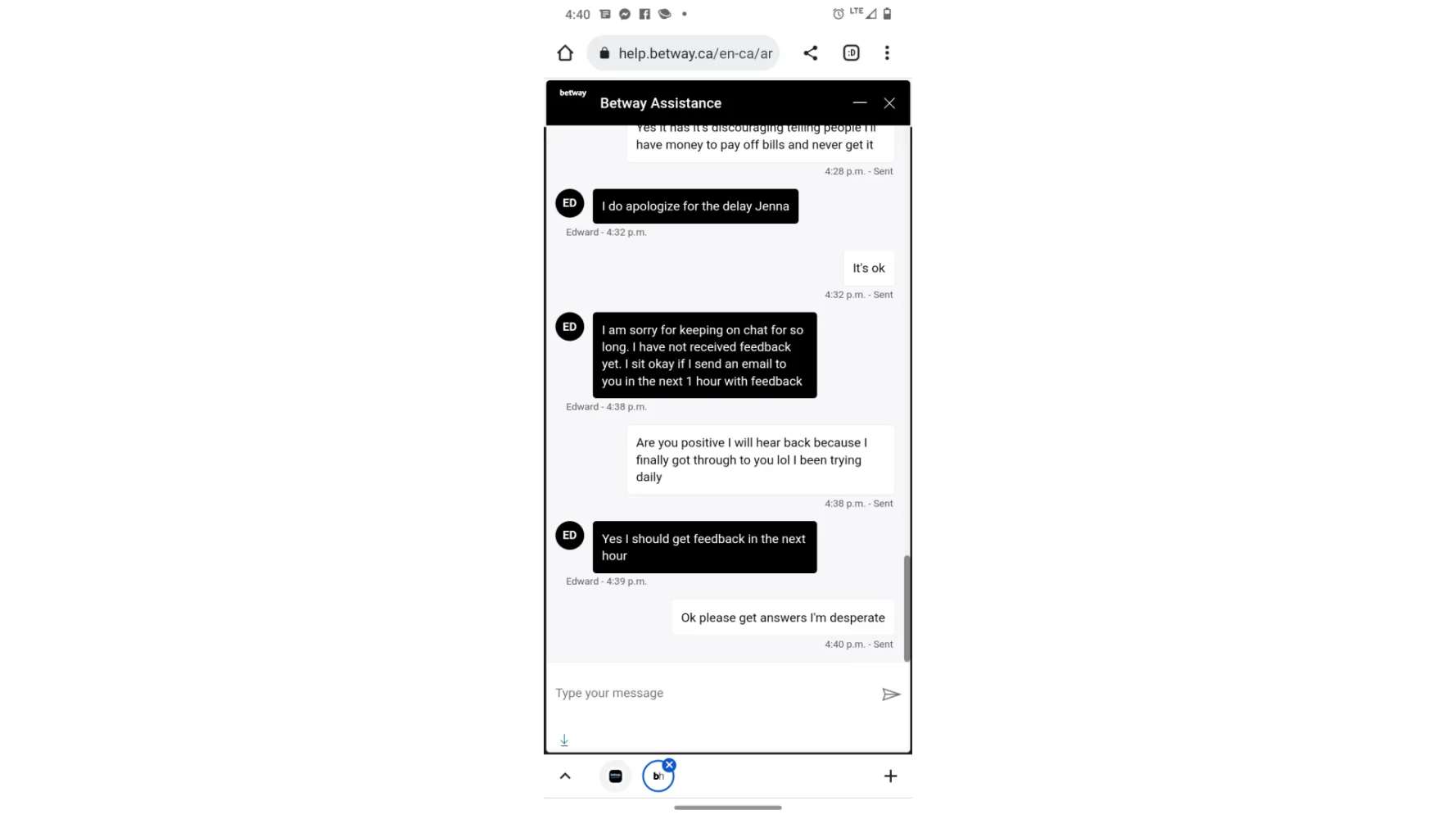Tap Edward's ED avatar beside apology message
Screen dimensions: 1456x819
(x=570, y=203)
